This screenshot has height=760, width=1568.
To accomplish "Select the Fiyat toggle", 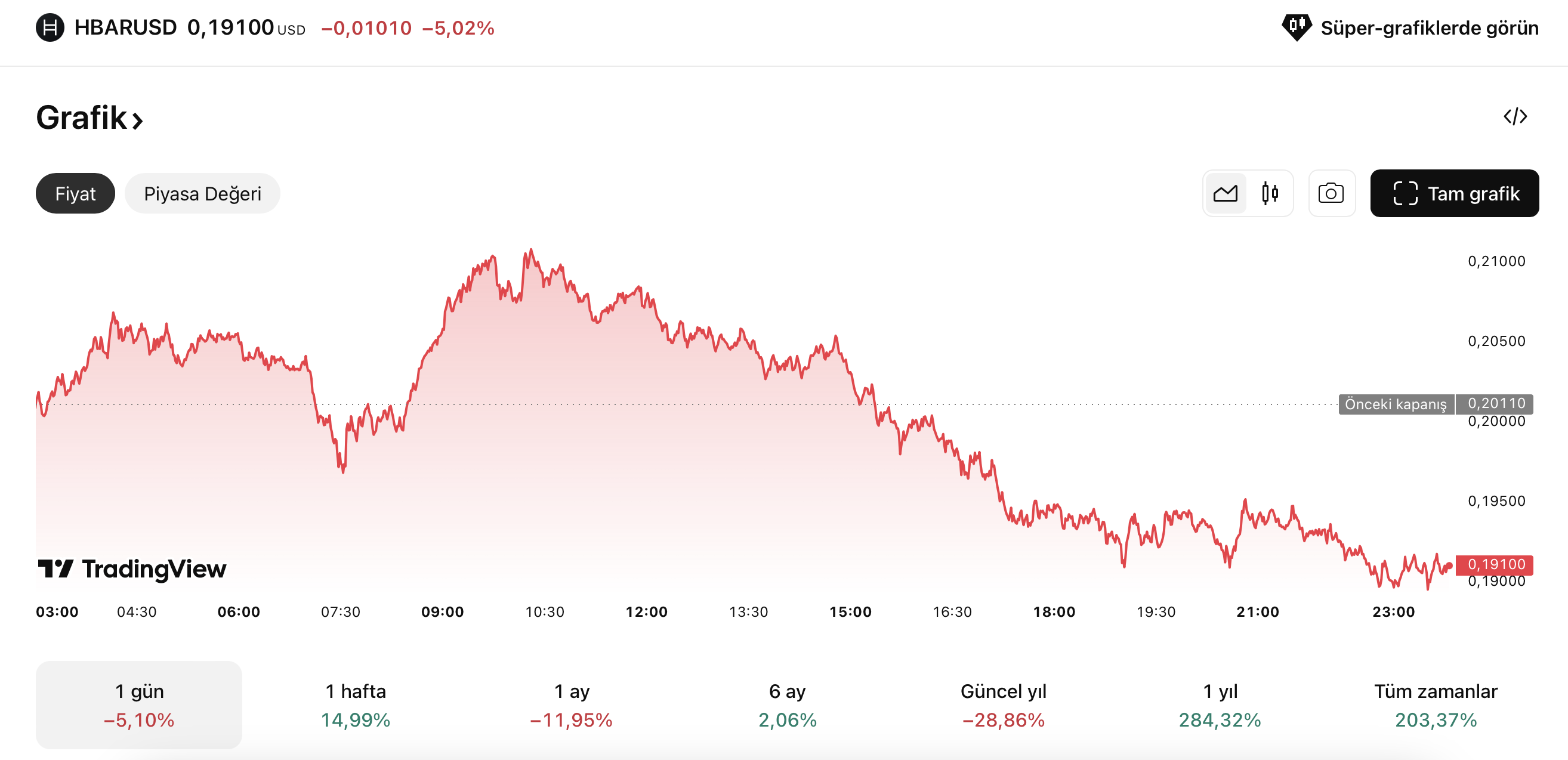I will (x=75, y=193).
